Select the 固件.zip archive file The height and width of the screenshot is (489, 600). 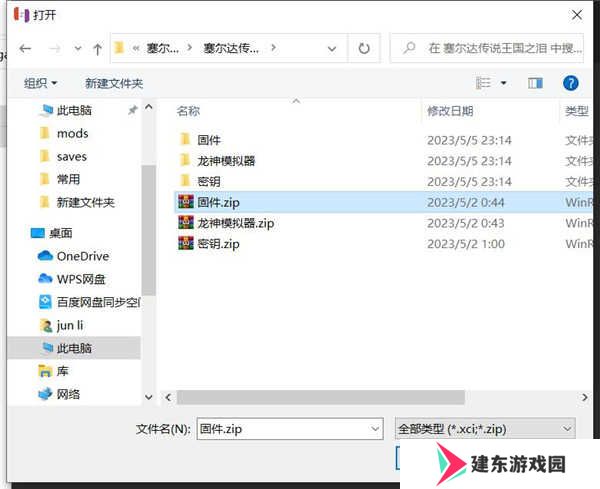[x=218, y=202]
